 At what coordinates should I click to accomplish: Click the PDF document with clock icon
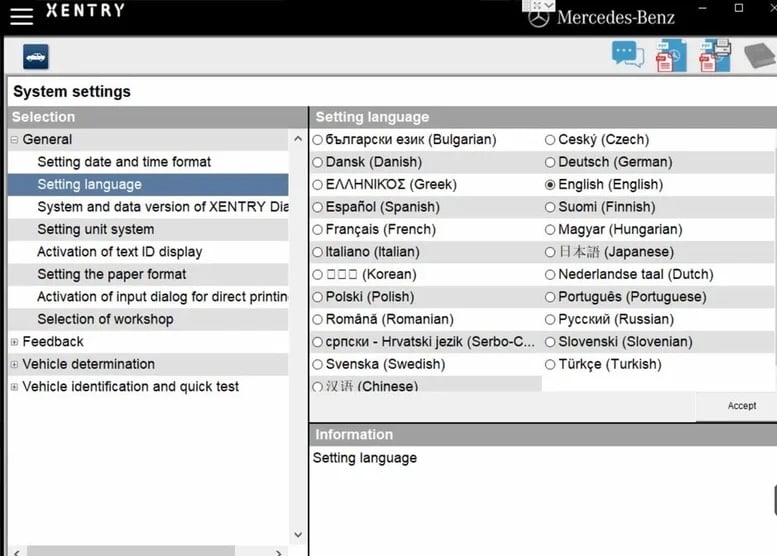(671, 56)
